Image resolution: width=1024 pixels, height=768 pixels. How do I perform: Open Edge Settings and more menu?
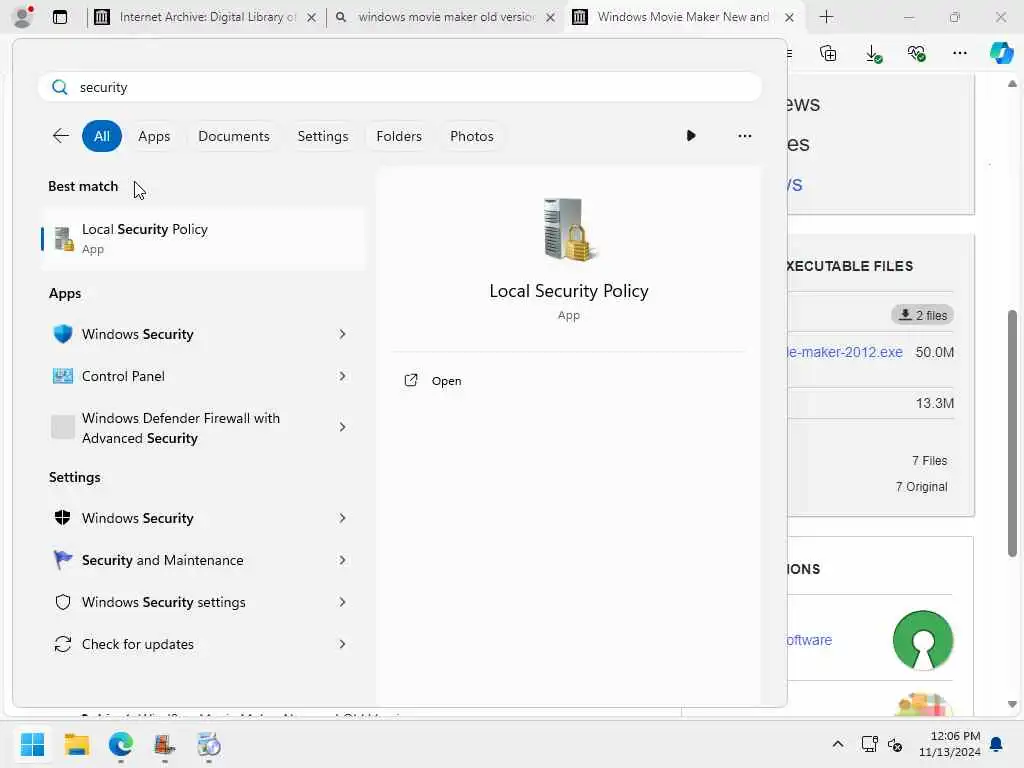959,53
